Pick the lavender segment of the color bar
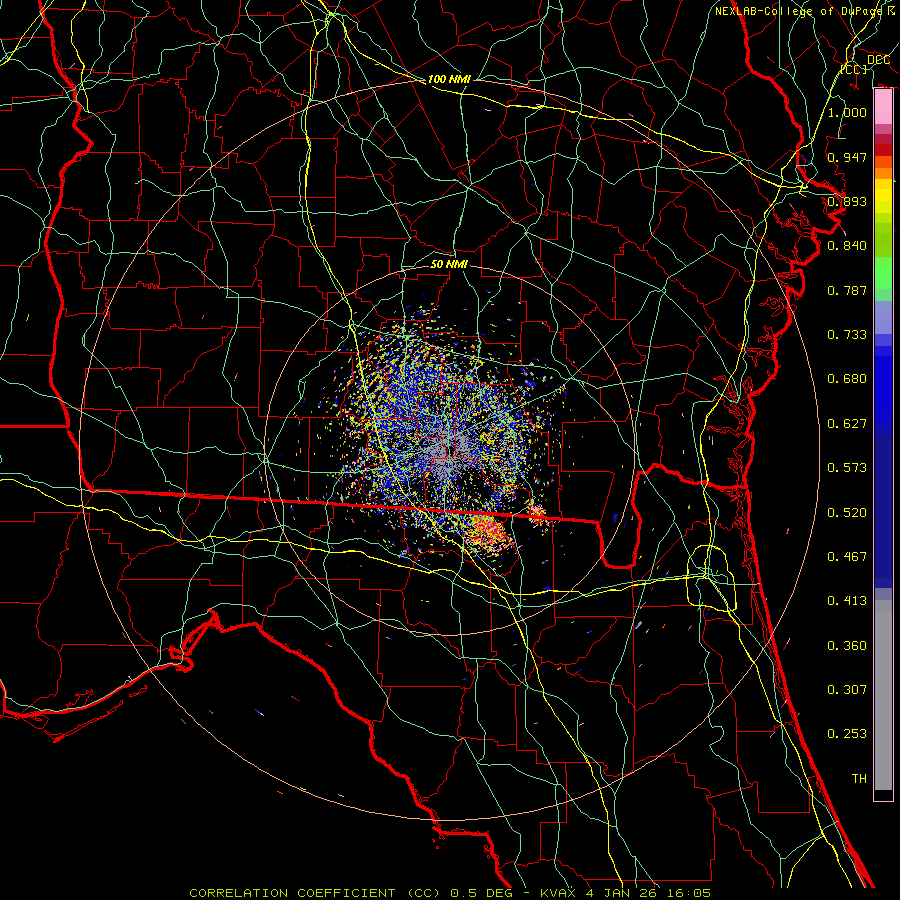 click(883, 318)
